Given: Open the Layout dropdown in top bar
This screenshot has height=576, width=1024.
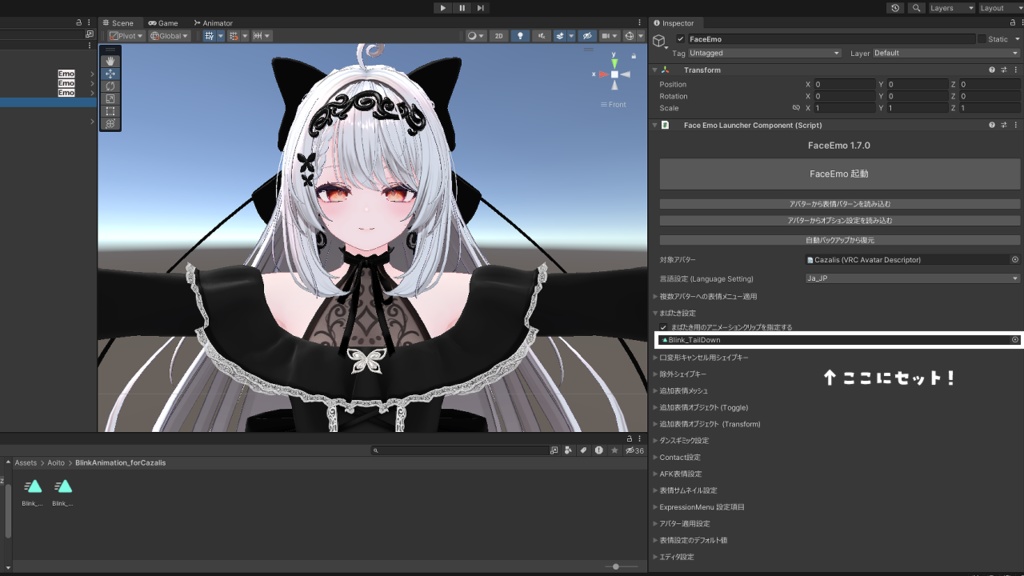Looking at the screenshot, I should 999,8.
